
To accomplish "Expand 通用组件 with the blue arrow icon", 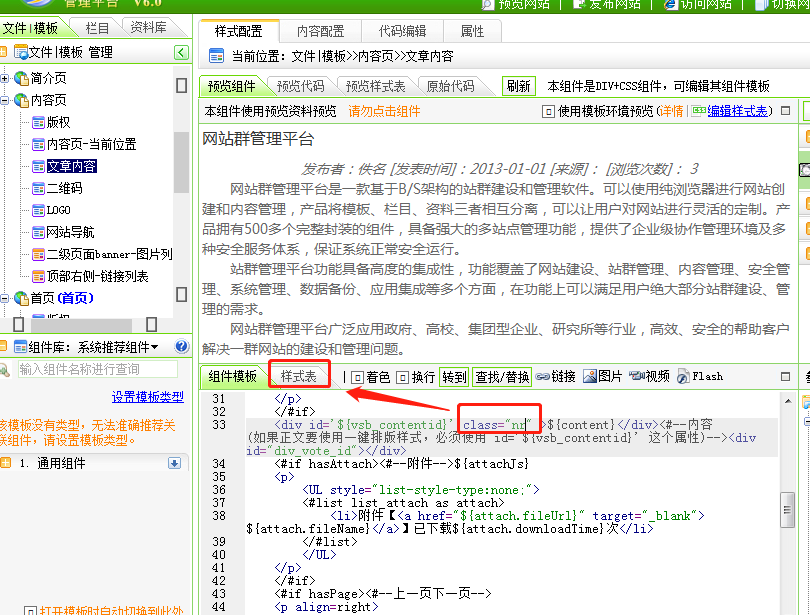I will click(x=174, y=463).
